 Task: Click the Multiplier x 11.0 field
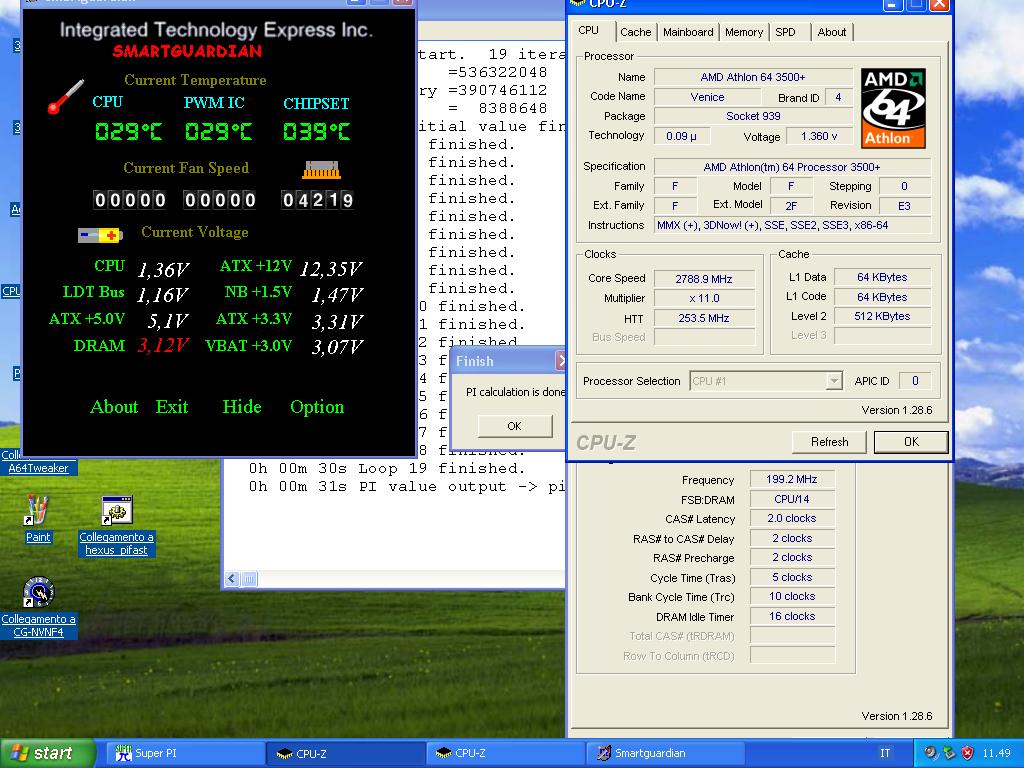(704, 298)
